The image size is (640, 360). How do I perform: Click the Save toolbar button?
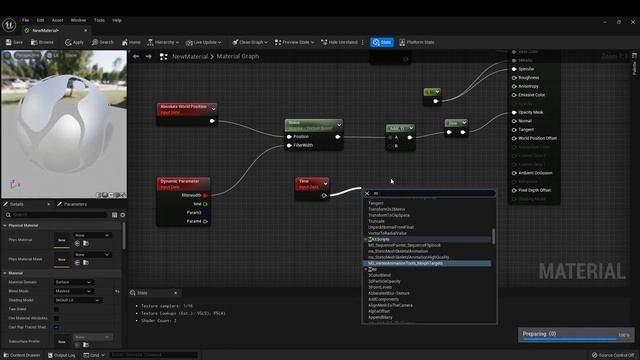point(14,42)
